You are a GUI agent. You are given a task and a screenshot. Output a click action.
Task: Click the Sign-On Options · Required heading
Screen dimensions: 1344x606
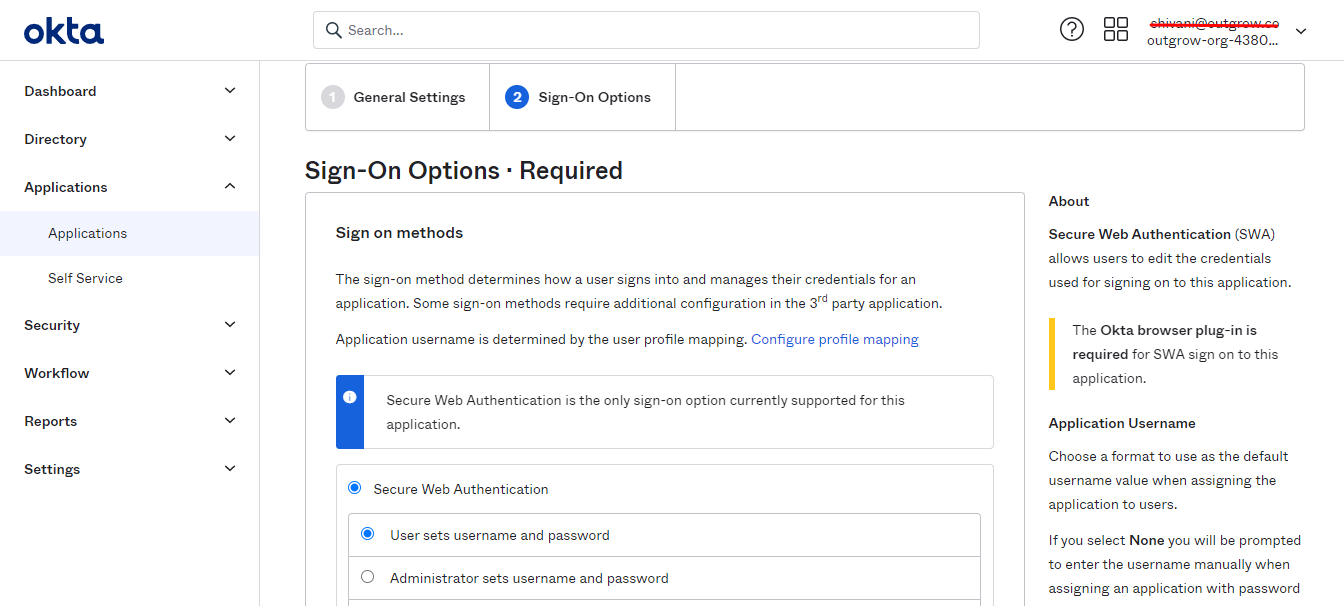click(464, 171)
